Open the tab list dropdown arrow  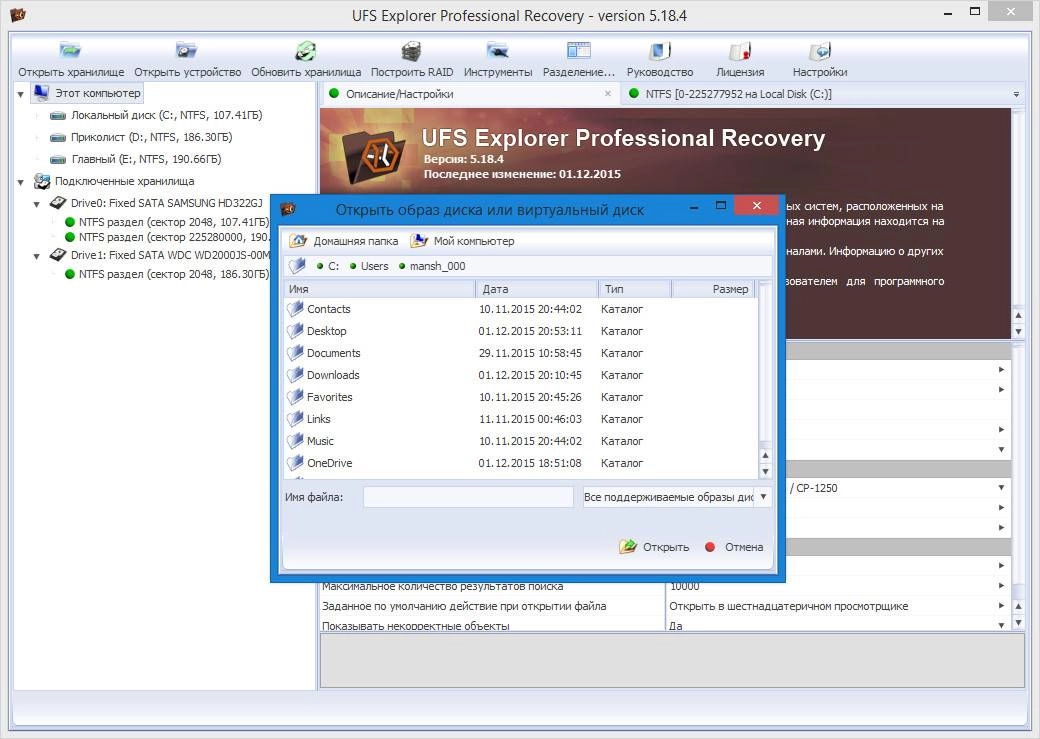point(1016,94)
